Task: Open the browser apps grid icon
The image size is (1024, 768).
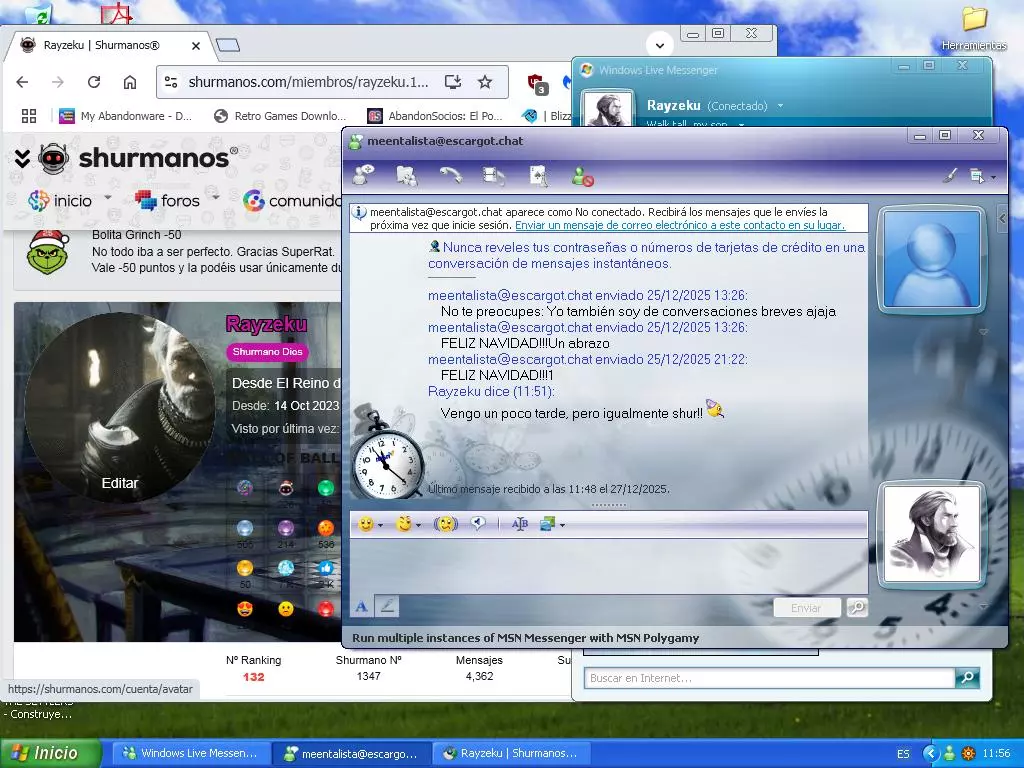Action: click(29, 116)
